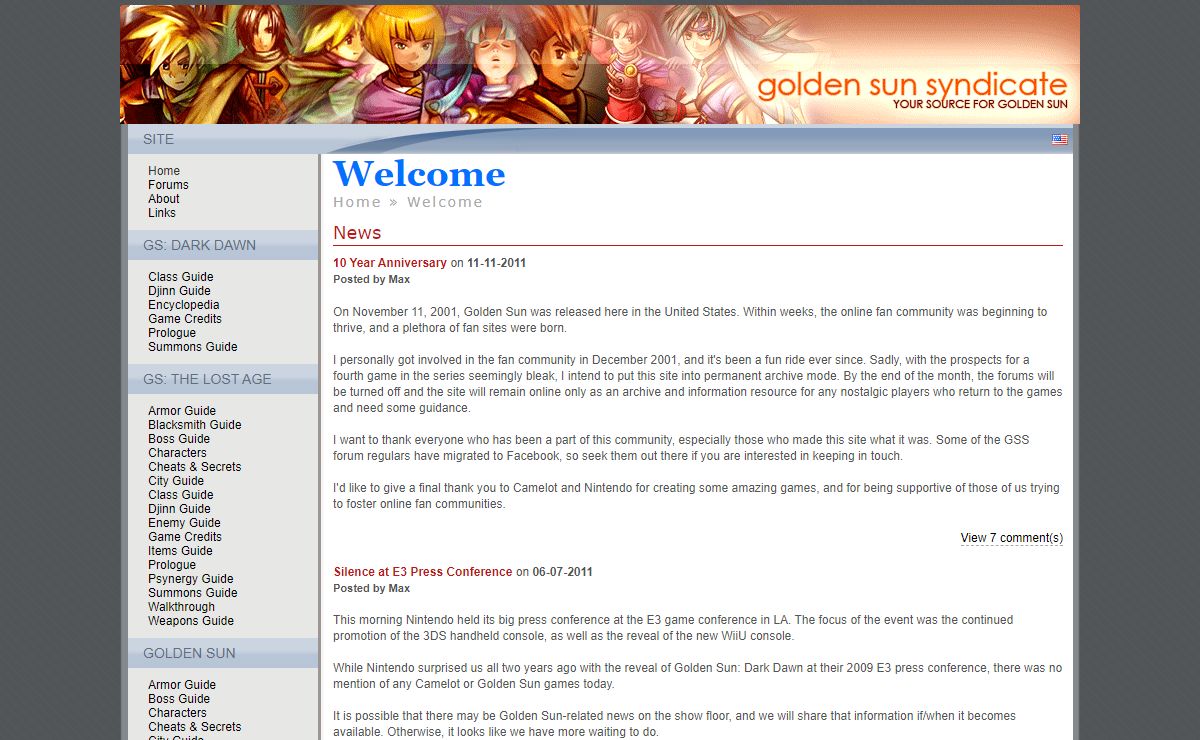The width and height of the screenshot is (1200, 740).
Task: Open Lost Age Game Credits
Action: (x=185, y=537)
